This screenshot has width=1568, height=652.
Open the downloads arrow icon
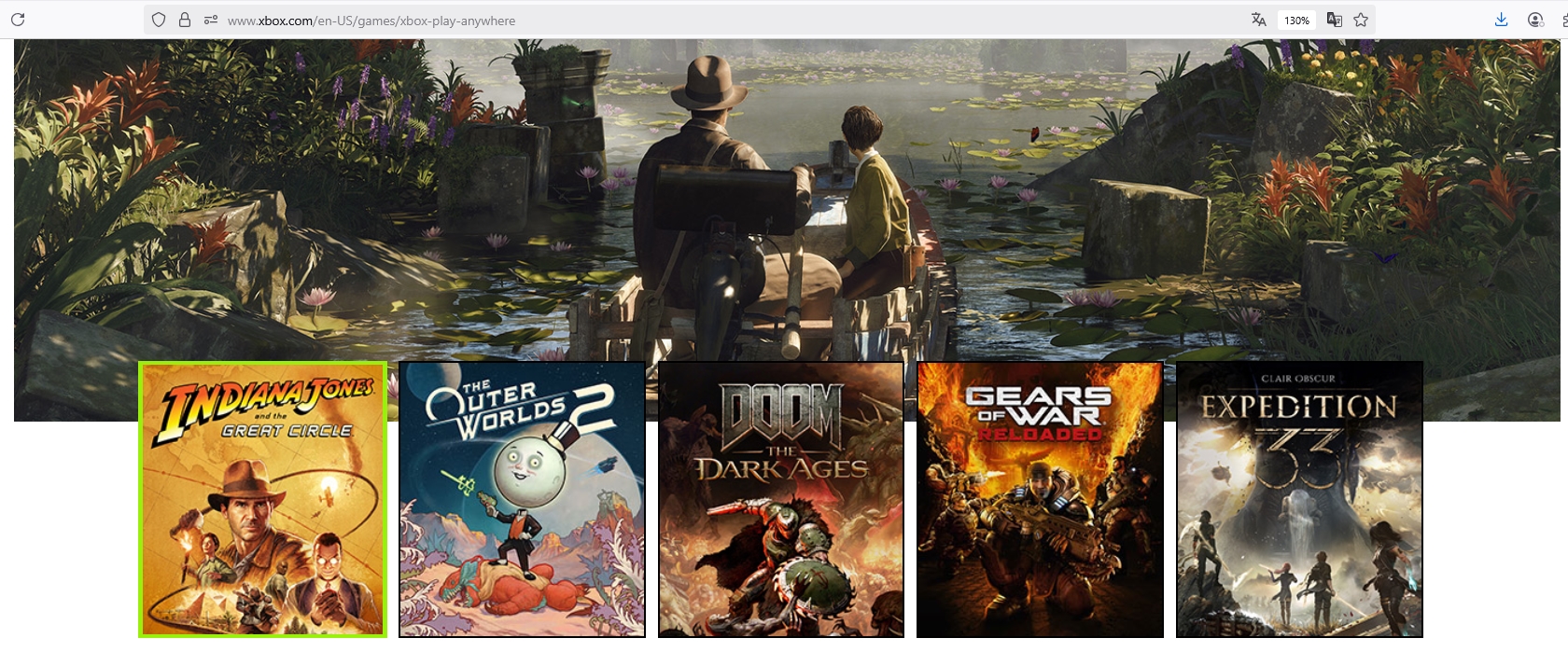tap(1501, 20)
